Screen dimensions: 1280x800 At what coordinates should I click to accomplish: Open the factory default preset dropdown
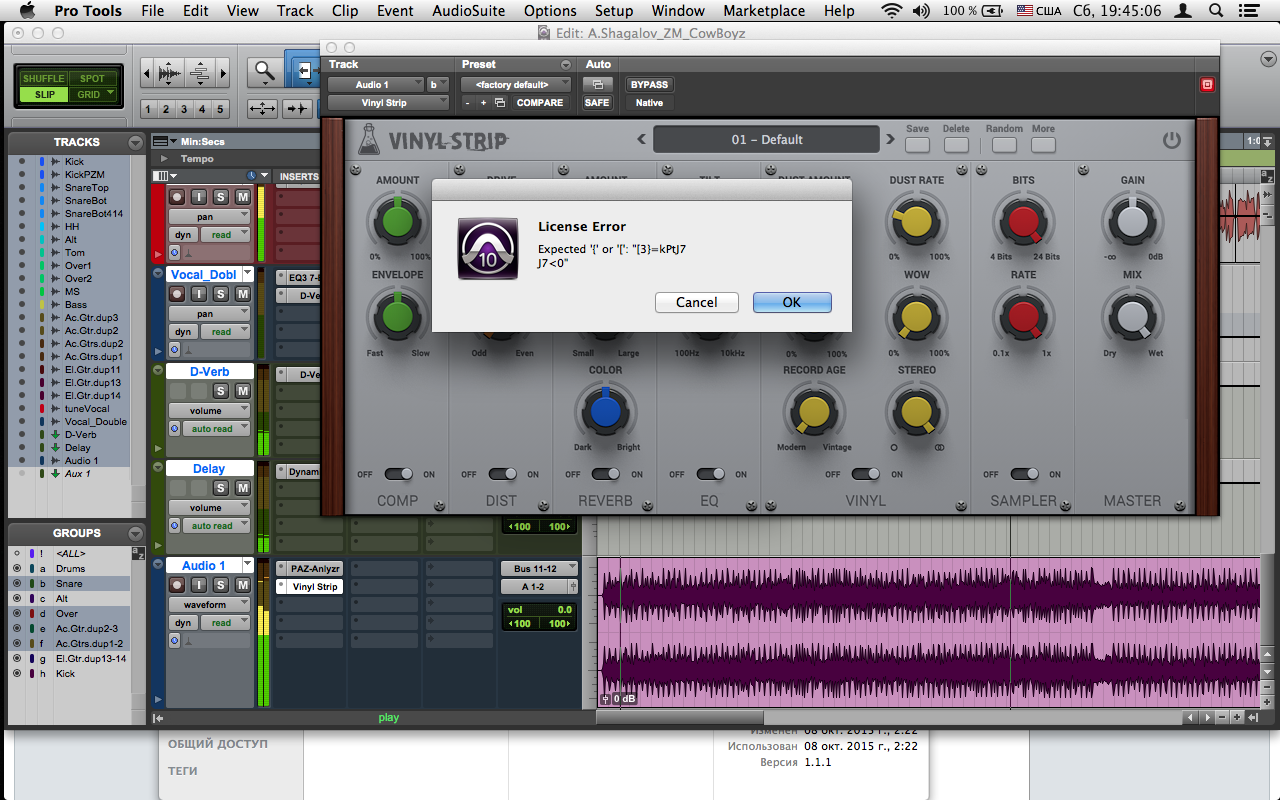pos(516,85)
